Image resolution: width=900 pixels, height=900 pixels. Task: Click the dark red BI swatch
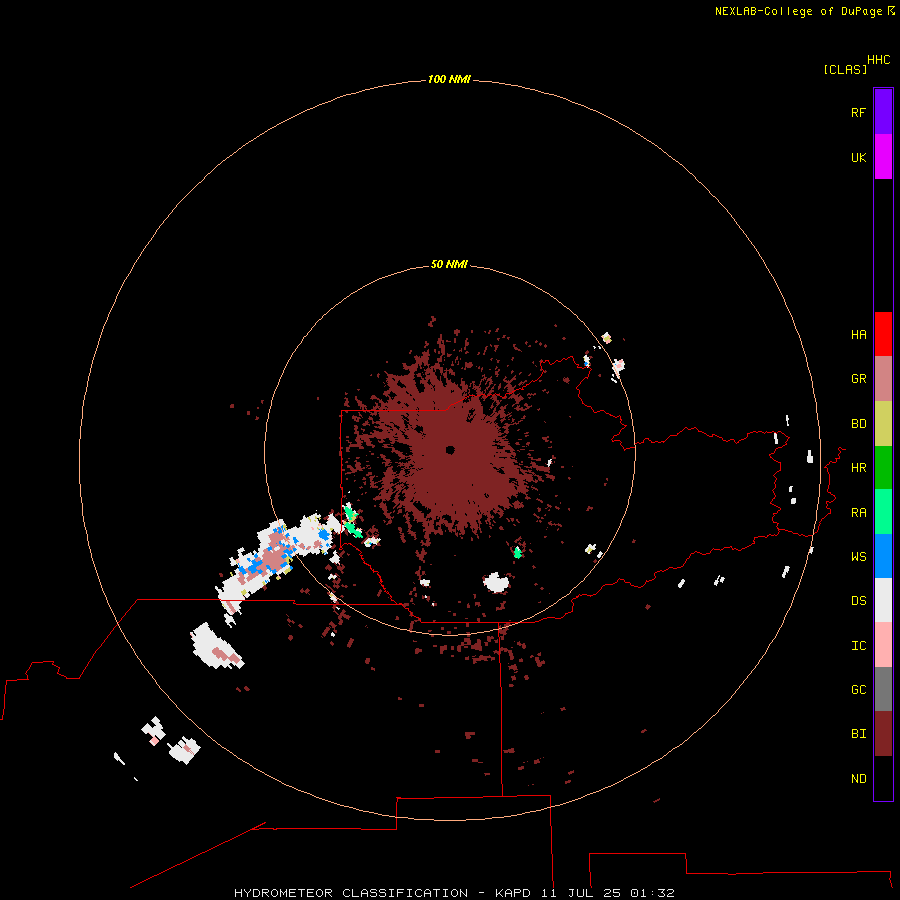pos(883,734)
